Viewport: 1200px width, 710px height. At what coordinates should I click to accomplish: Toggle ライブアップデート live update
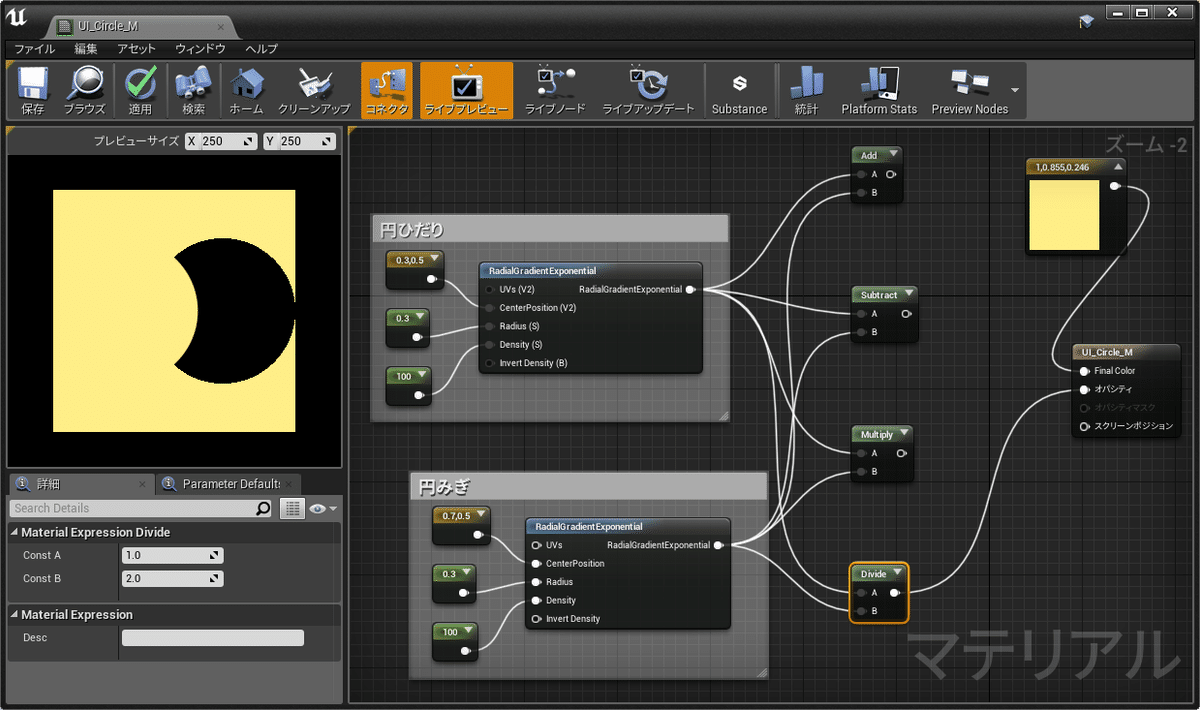click(x=648, y=91)
